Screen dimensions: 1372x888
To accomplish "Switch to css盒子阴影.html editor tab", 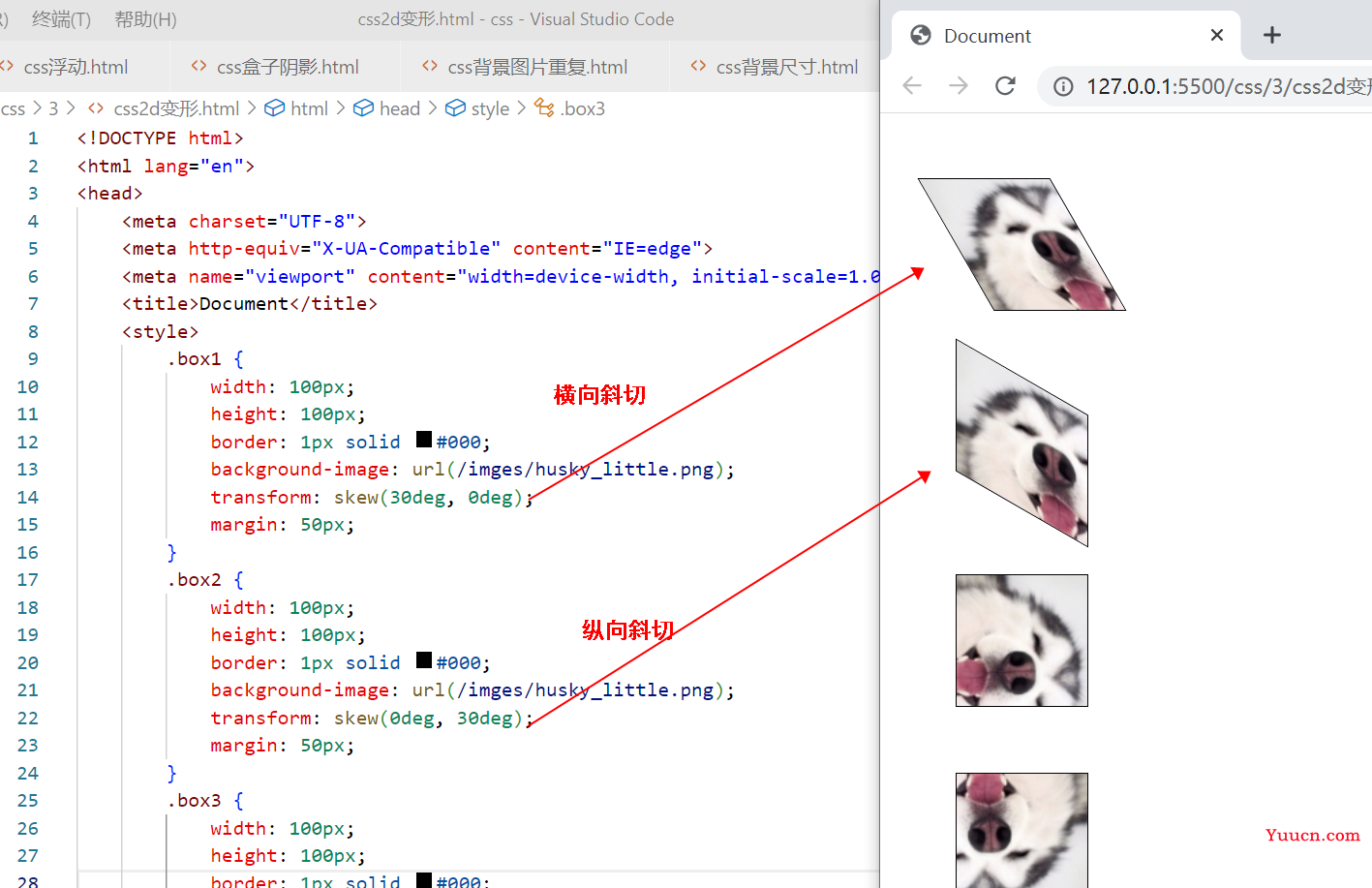I will (x=287, y=67).
